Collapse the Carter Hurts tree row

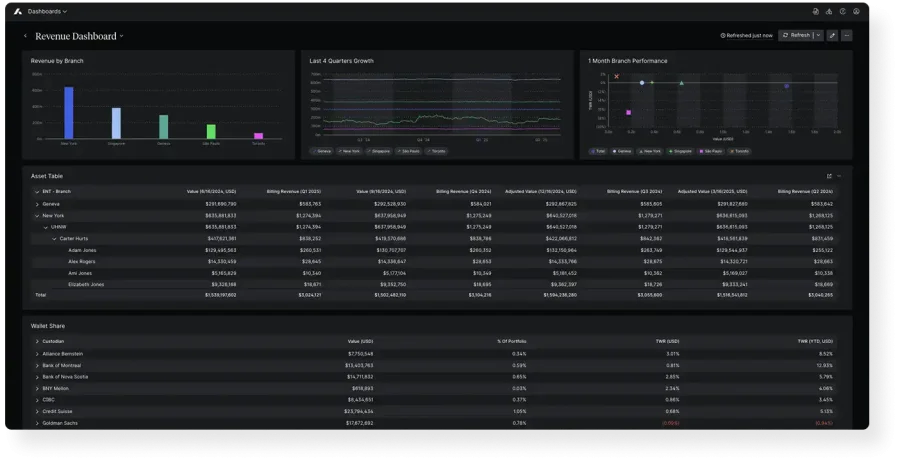(x=54, y=238)
